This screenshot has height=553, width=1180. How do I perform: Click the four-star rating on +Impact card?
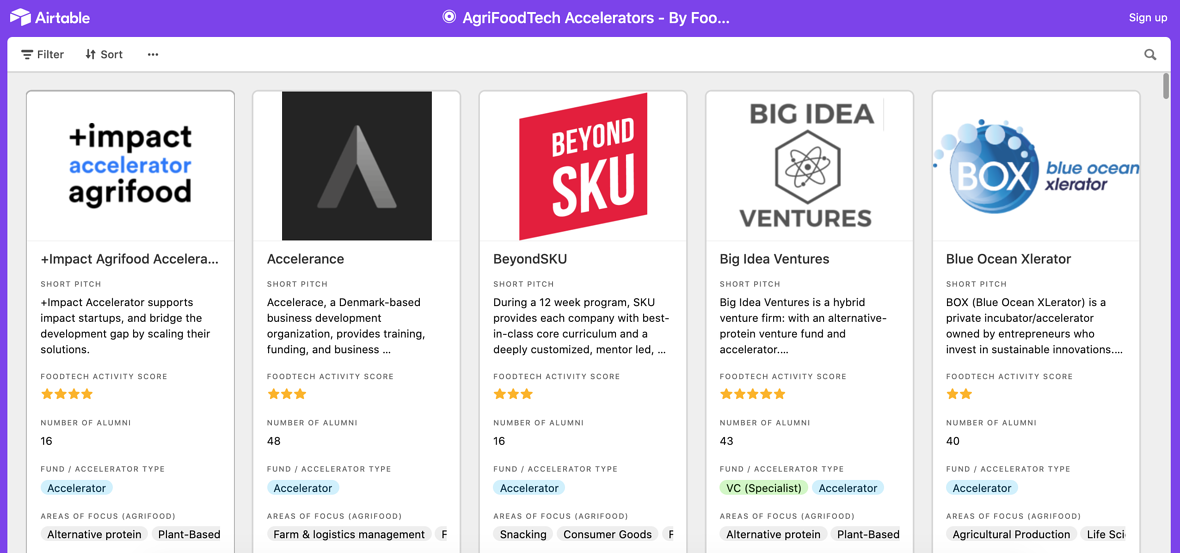67,393
